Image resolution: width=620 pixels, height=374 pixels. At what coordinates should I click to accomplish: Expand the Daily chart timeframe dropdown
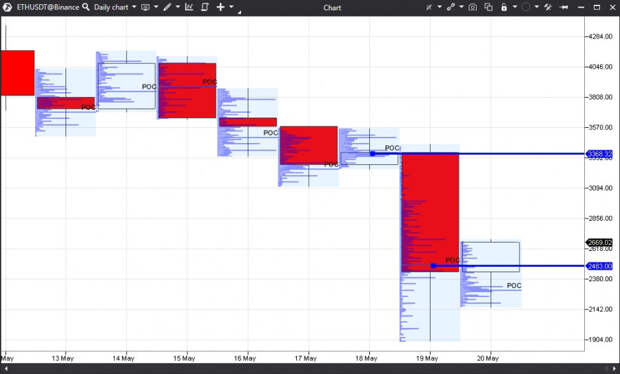coord(134,7)
